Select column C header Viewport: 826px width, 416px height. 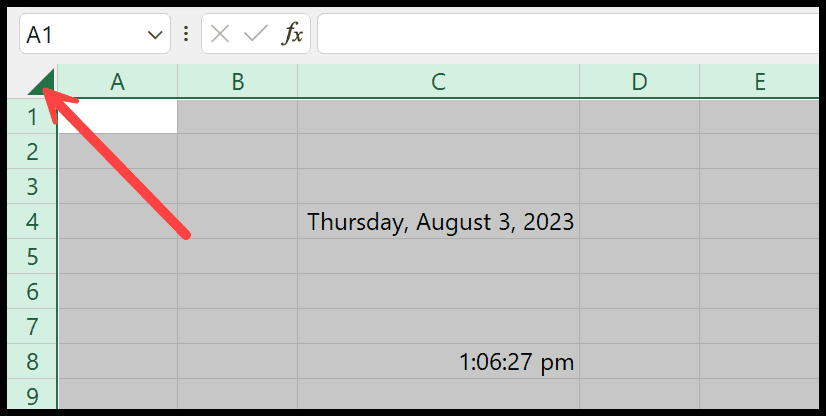[x=439, y=82]
